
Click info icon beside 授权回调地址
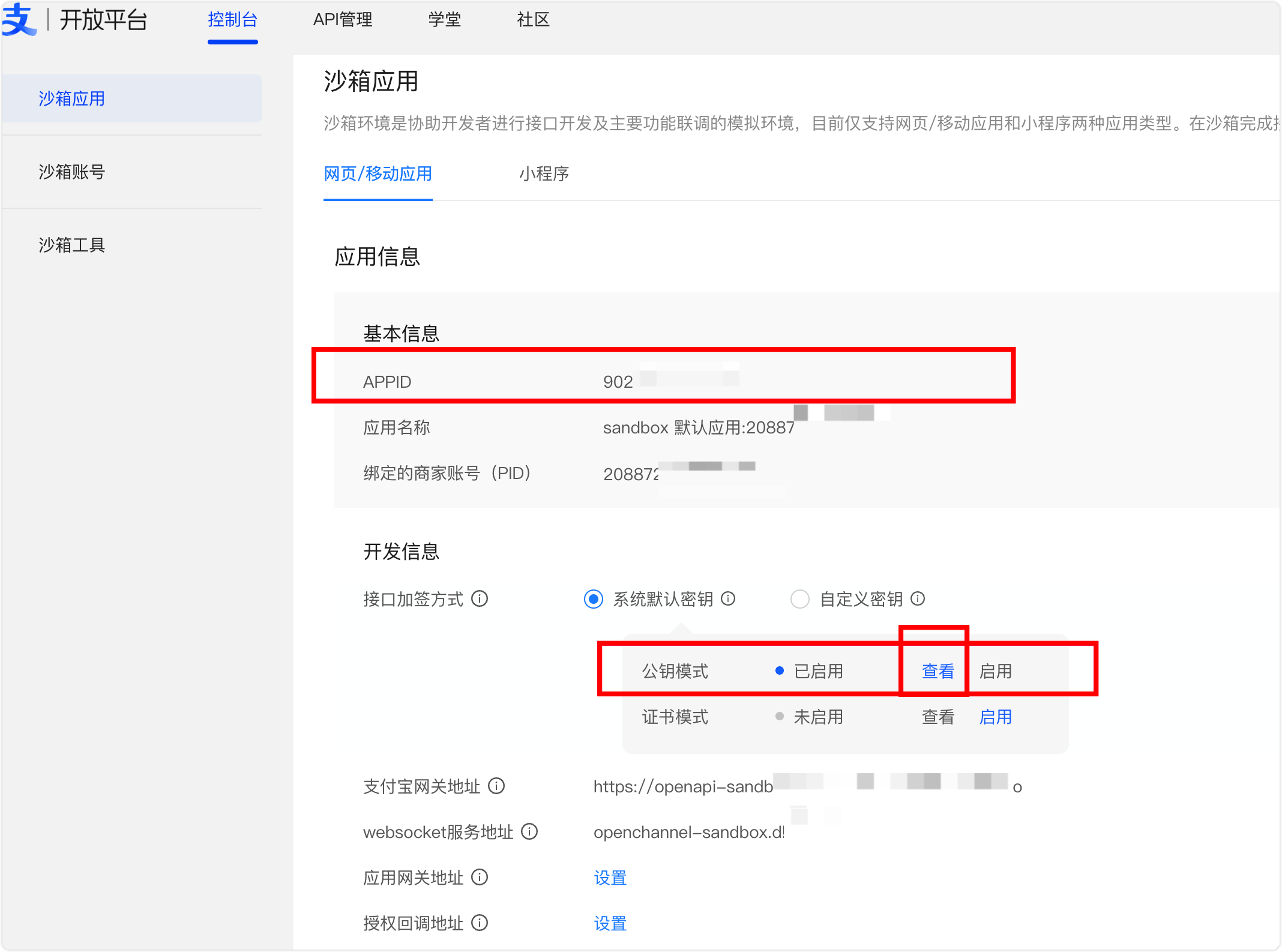(x=480, y=923)
